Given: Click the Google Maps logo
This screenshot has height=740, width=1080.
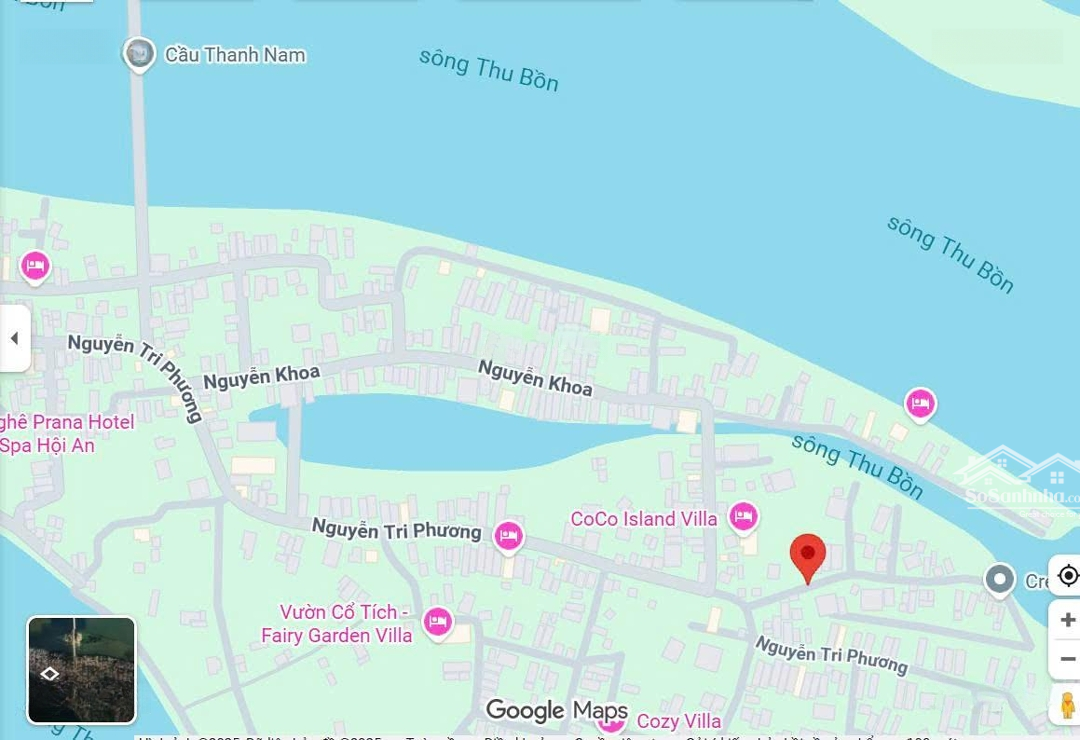Looking at the screenshot, I should click(x=557, y=711).
